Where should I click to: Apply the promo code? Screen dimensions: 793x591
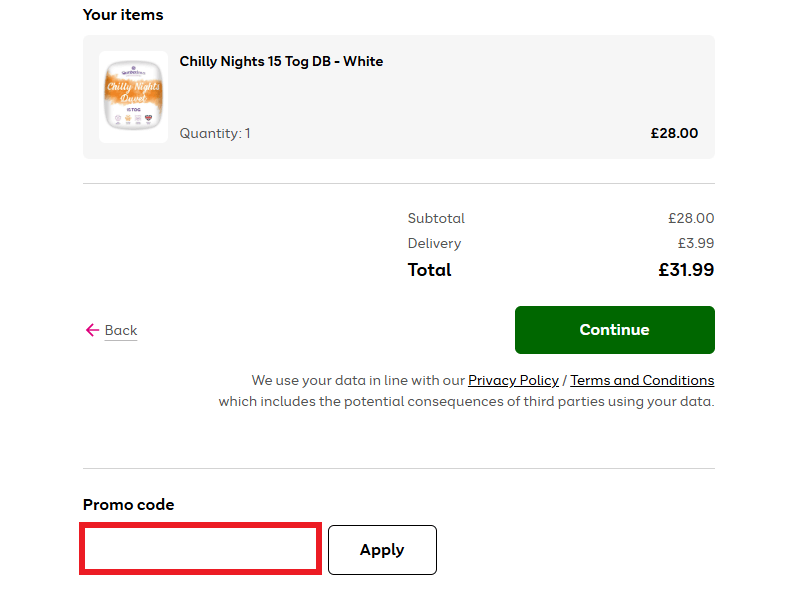(x=382, y=550)
